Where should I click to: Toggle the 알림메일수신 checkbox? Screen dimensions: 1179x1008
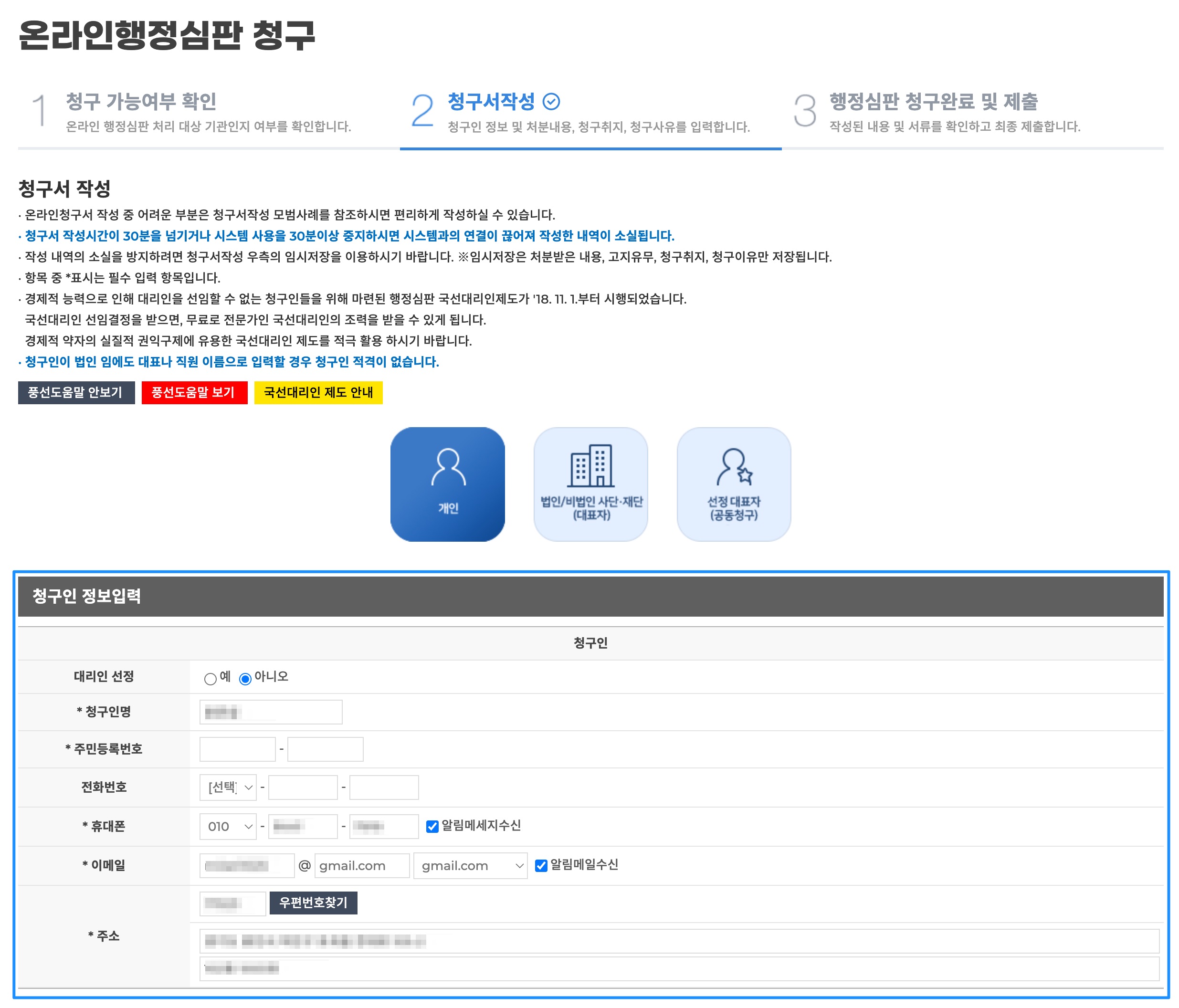click(541, 865)
